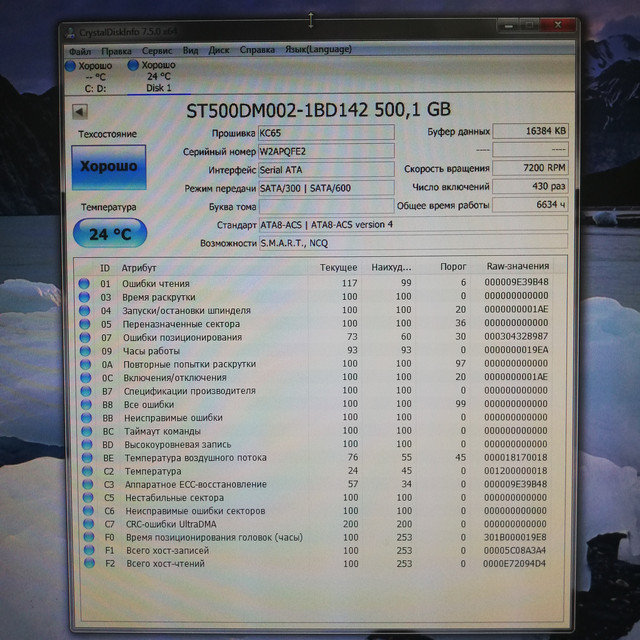Click the Raw-значения column header
This screenshot has height=640, width=640.
(x=517, y=267)
